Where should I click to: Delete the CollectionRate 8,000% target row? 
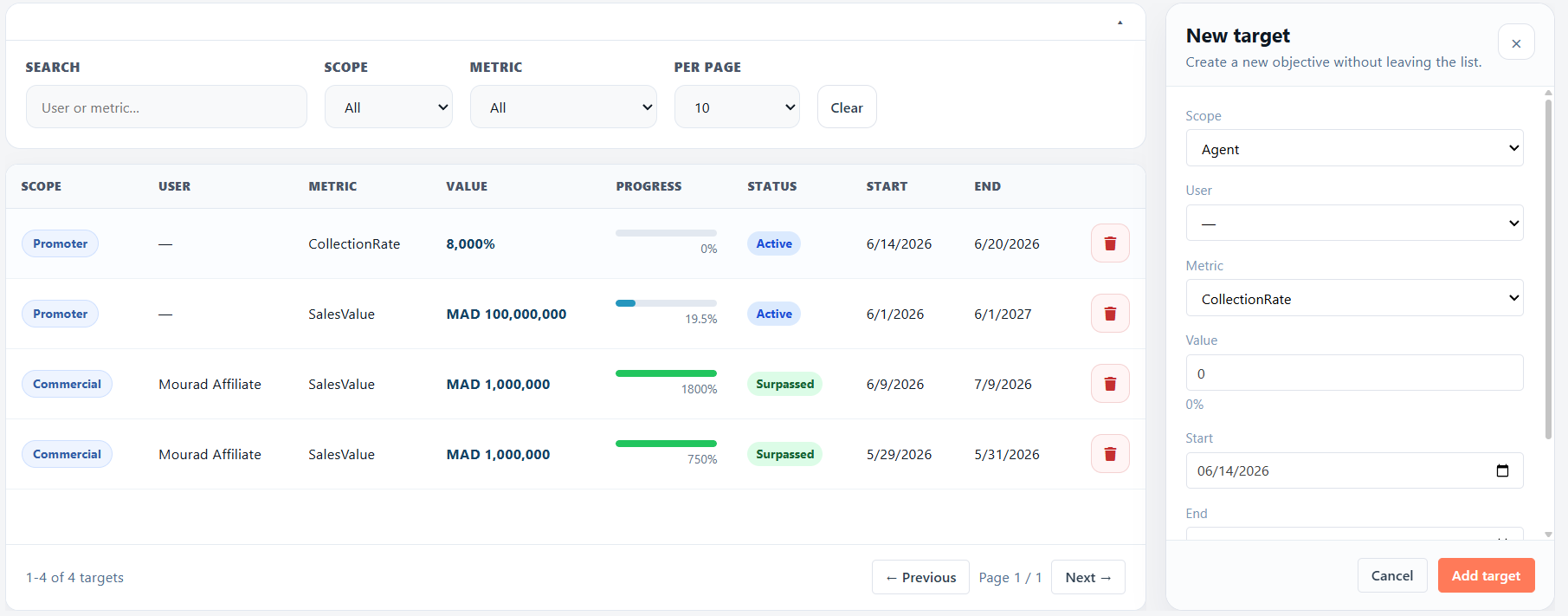(1110, 243)
